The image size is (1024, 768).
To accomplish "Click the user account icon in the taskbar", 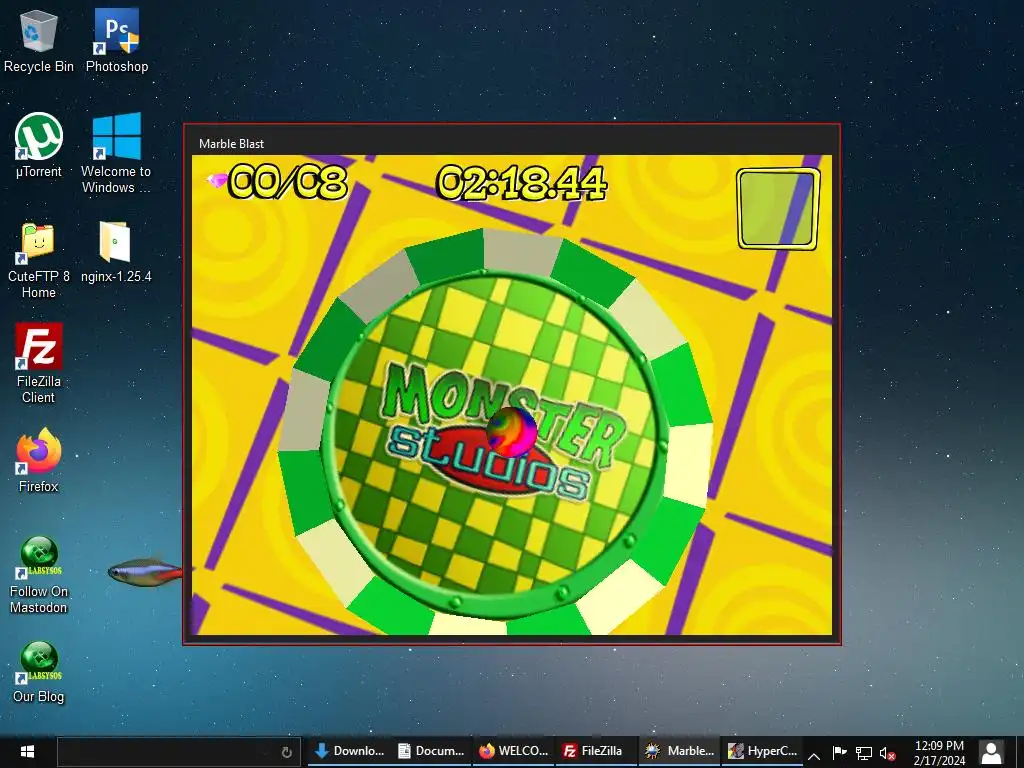I will click(x=991, y=752).
